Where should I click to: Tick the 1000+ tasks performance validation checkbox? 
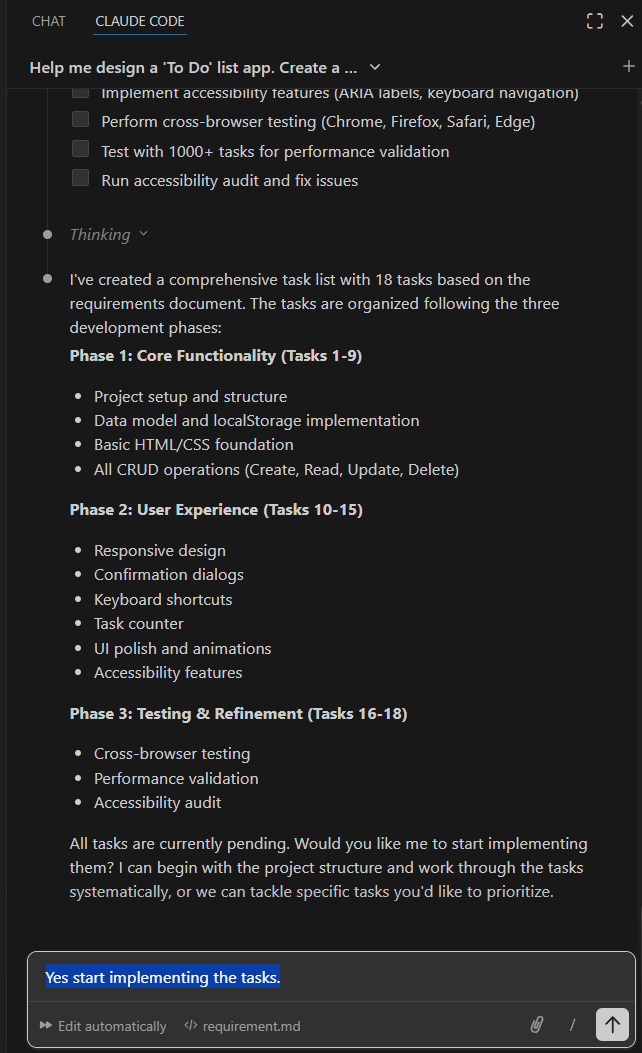81,150
